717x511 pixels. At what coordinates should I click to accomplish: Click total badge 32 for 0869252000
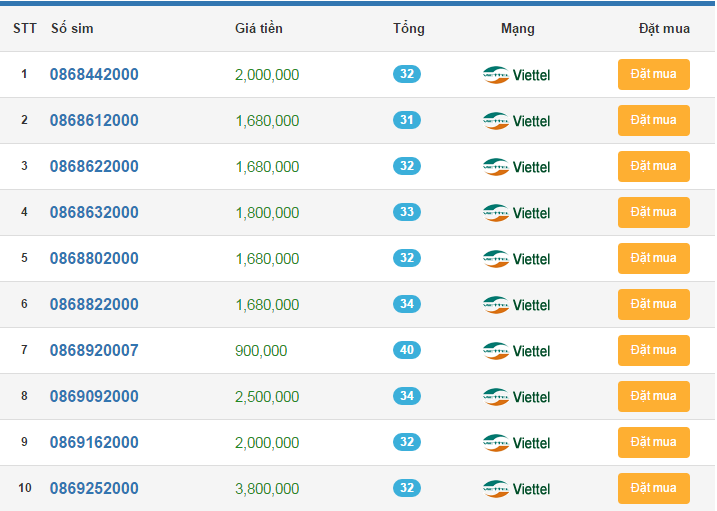click(x=407, y=488)
